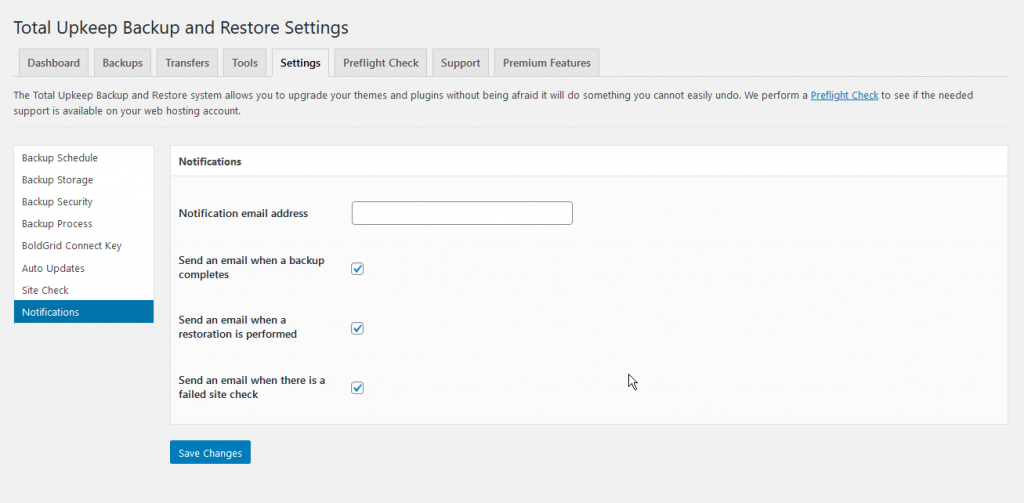Image resolution: width=1024 pixels, height=503 pixels.
Task: Open Site Check settings section
Action: pos(46,290)
